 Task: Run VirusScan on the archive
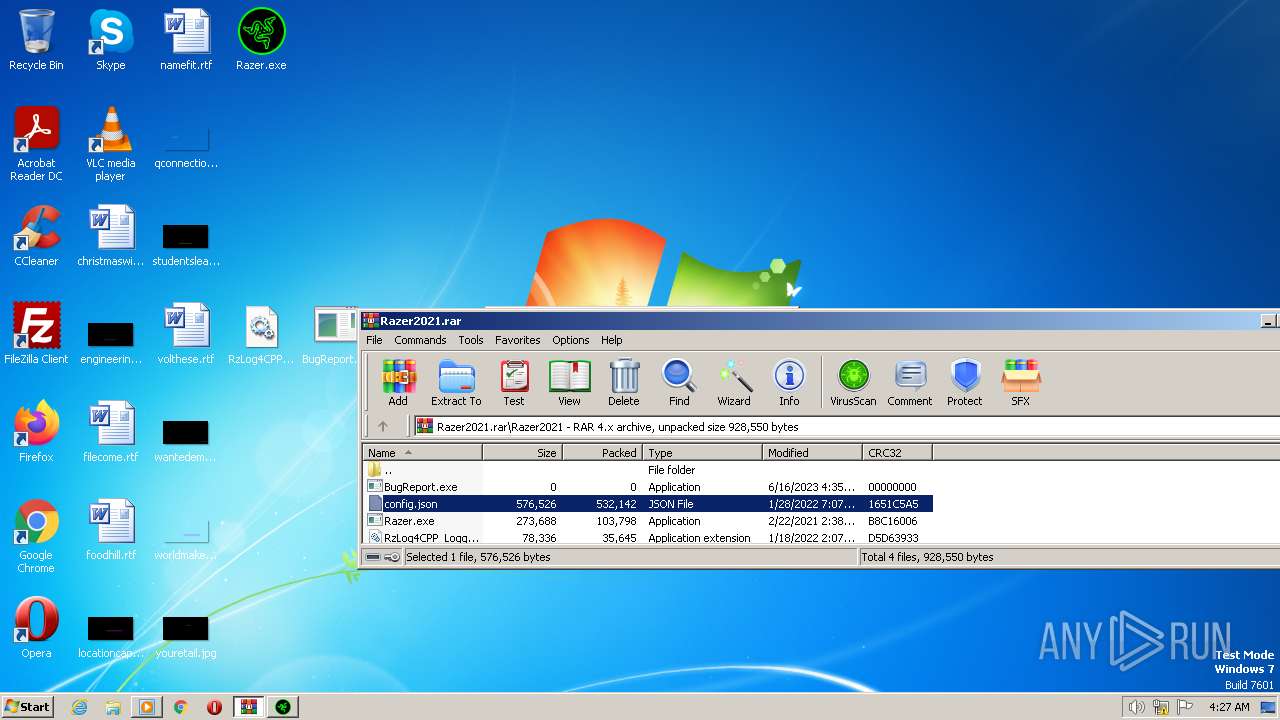pyautogui.click(x=853, y=383)
